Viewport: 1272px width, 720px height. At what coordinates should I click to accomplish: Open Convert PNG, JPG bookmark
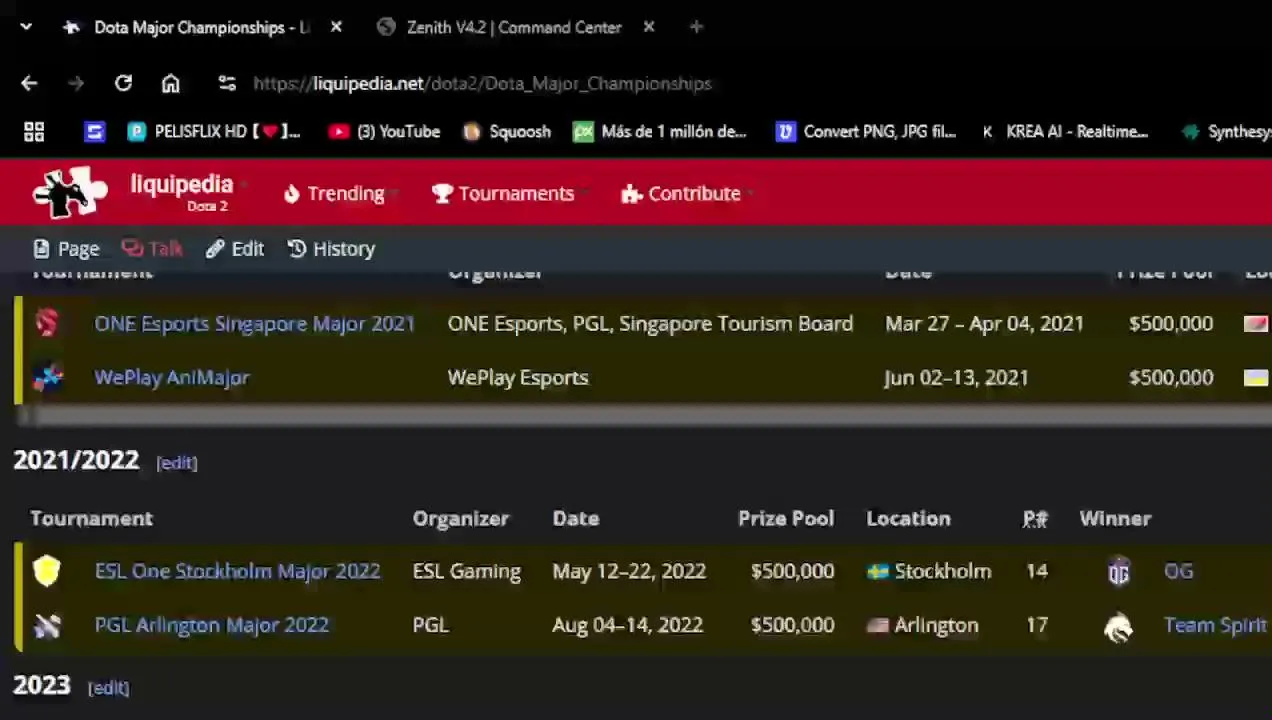point(866,132)
